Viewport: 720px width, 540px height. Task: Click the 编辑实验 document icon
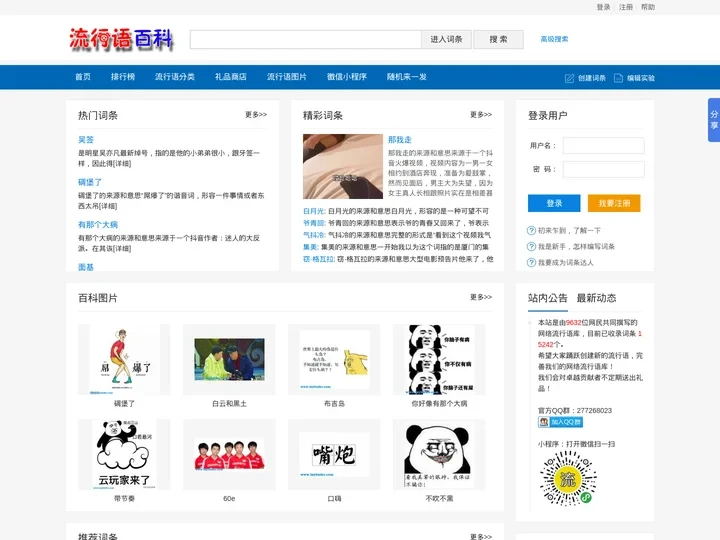click(x=619, y=78)
